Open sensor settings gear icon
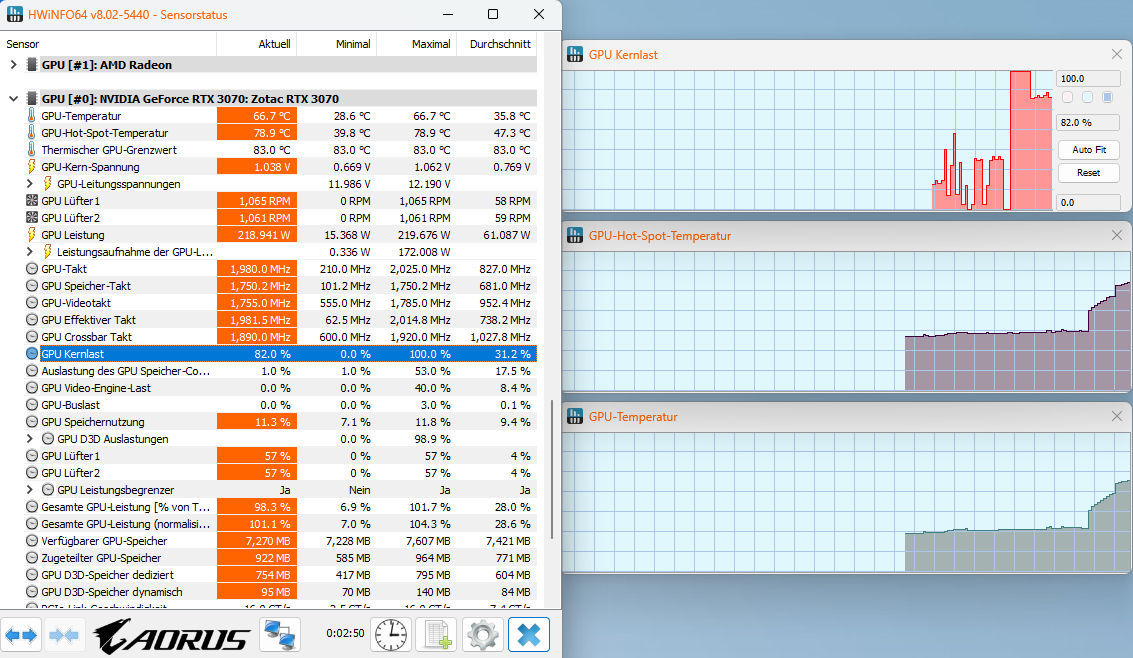This screenshot has height=658, width=1133. 483,636
